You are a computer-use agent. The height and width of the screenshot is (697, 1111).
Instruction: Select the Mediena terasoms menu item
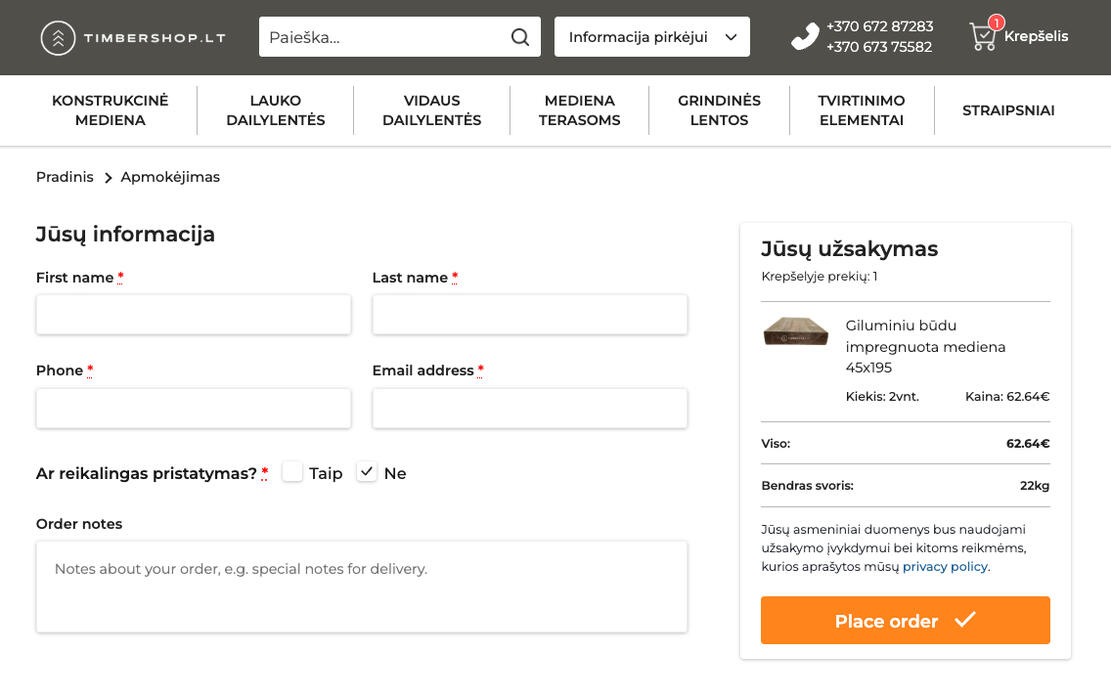(579, 110)
